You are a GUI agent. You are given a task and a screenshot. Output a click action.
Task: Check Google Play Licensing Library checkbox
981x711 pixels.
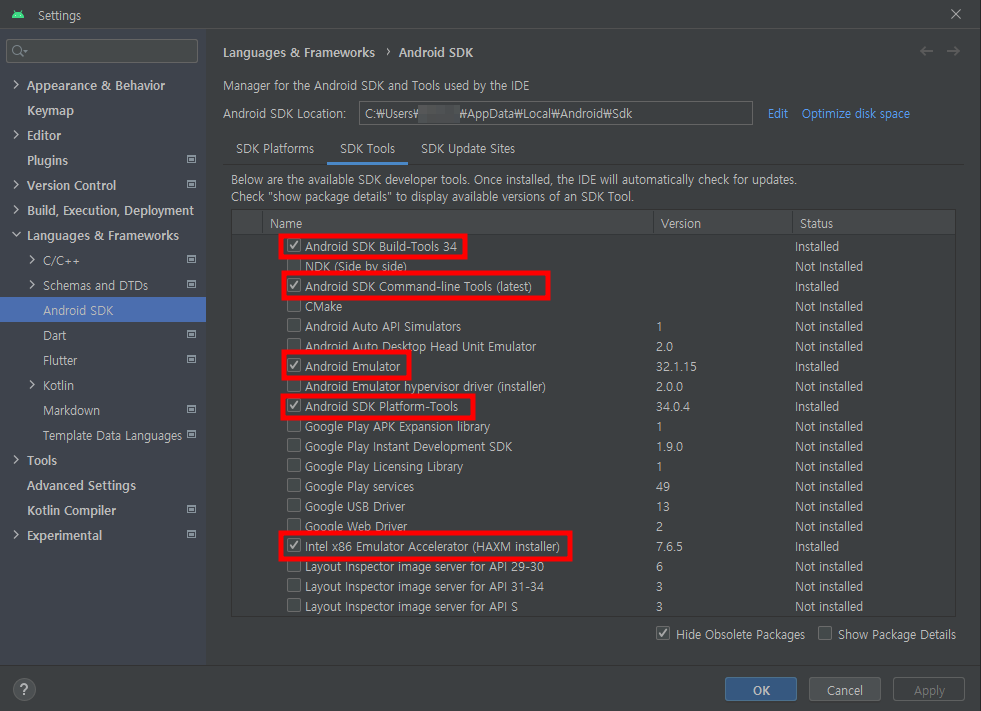pos(293,466)
